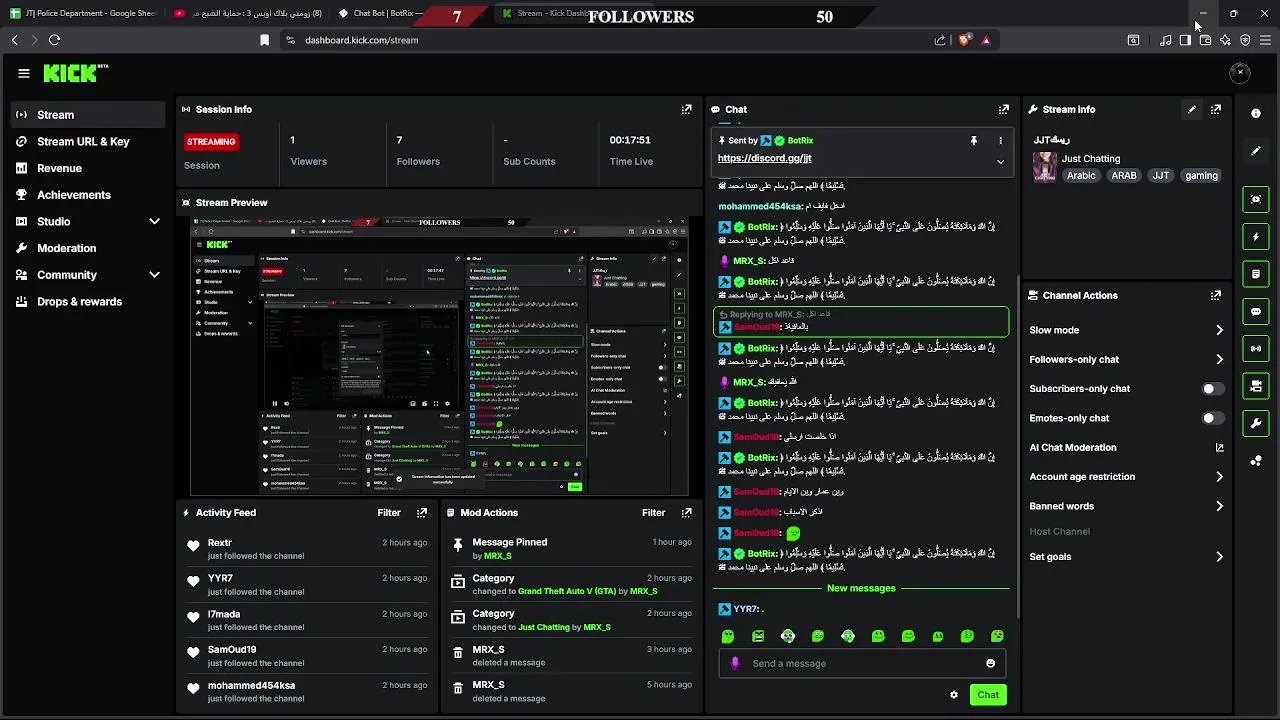Open AI Chat Moderation external link
The width and height of the screenshot is (1280, 720).
[1219, 448]
